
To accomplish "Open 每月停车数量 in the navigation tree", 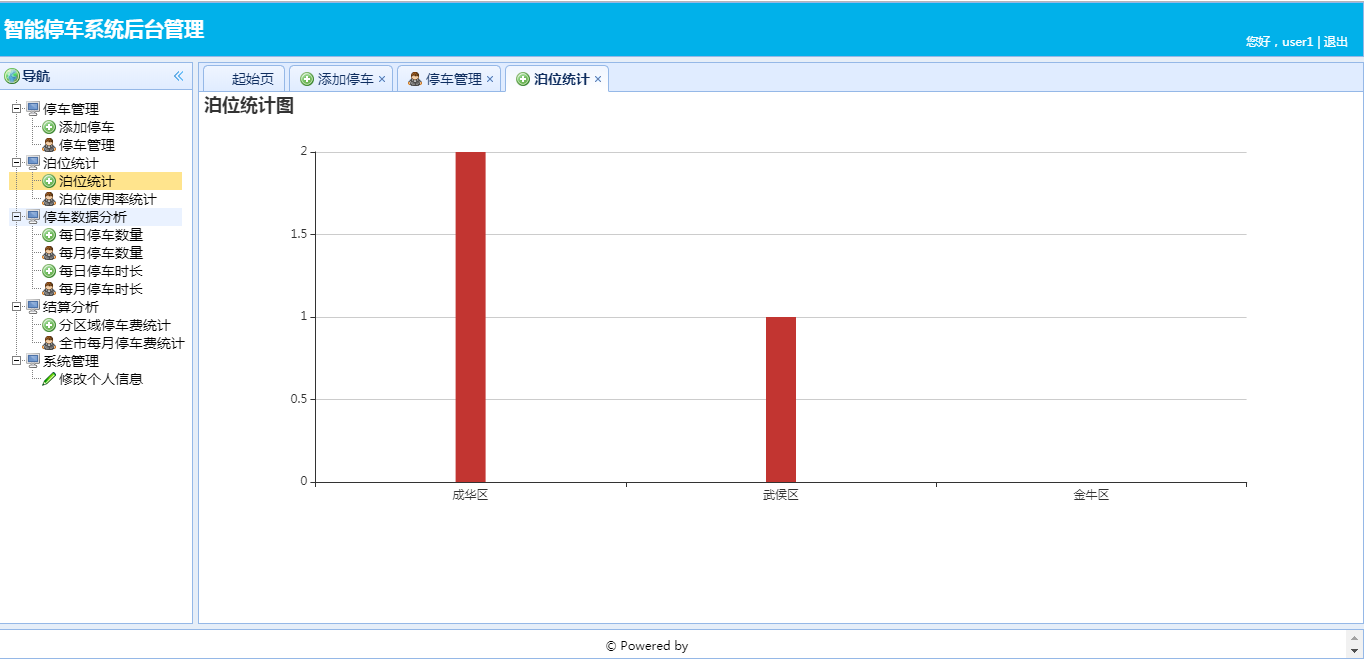I will click(100, 253).
